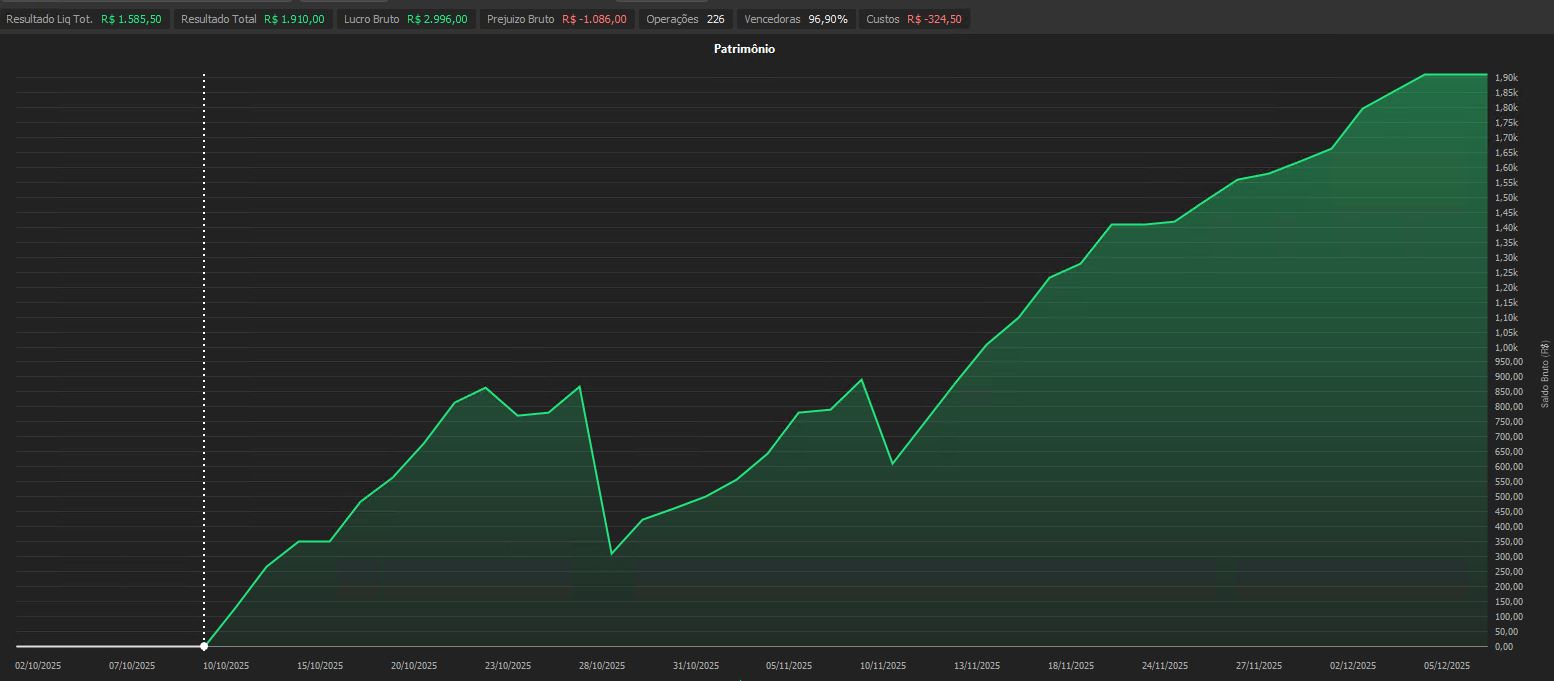Click the 0,00 value on y-axis
The height and width of the screenshot is (681, 1554).
(1506, 647)
